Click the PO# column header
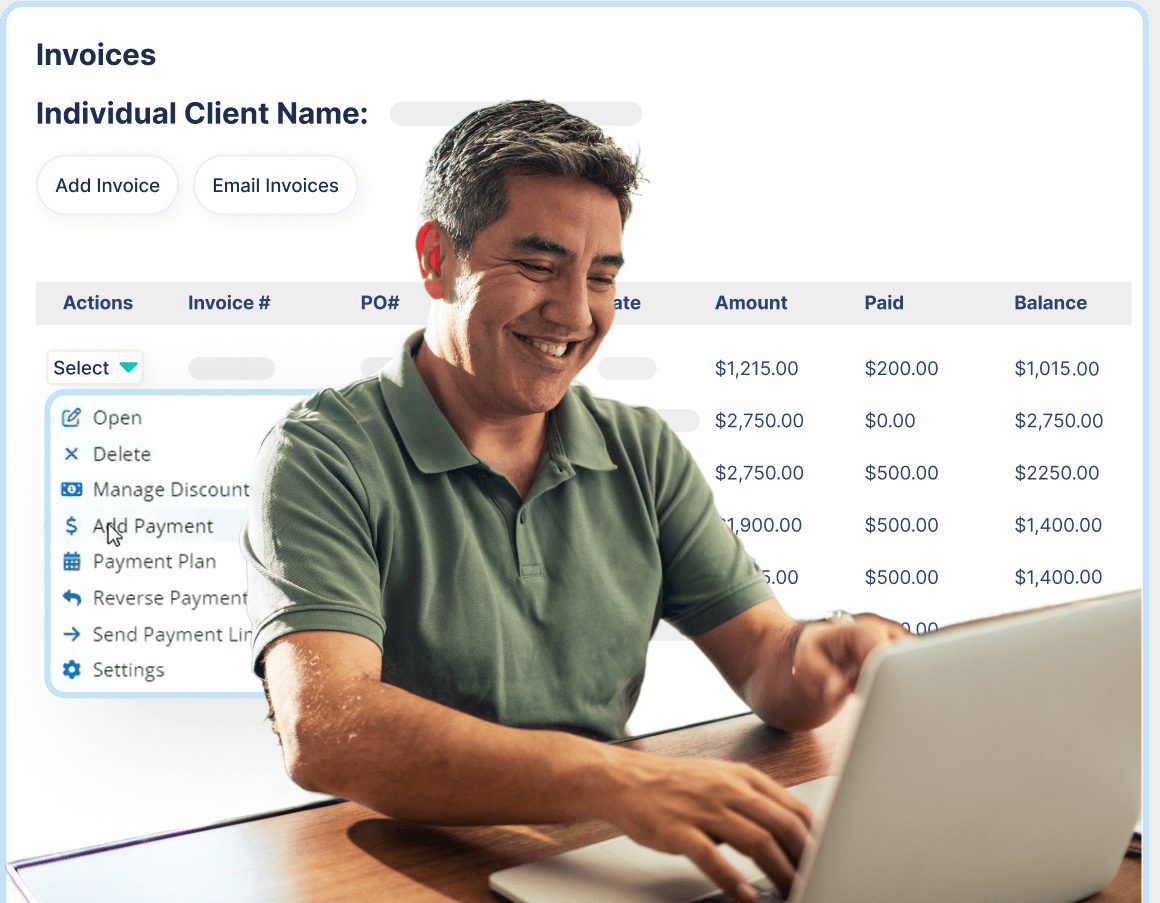The height and width of the screenshot is (903, 1160). pos(380,303)
